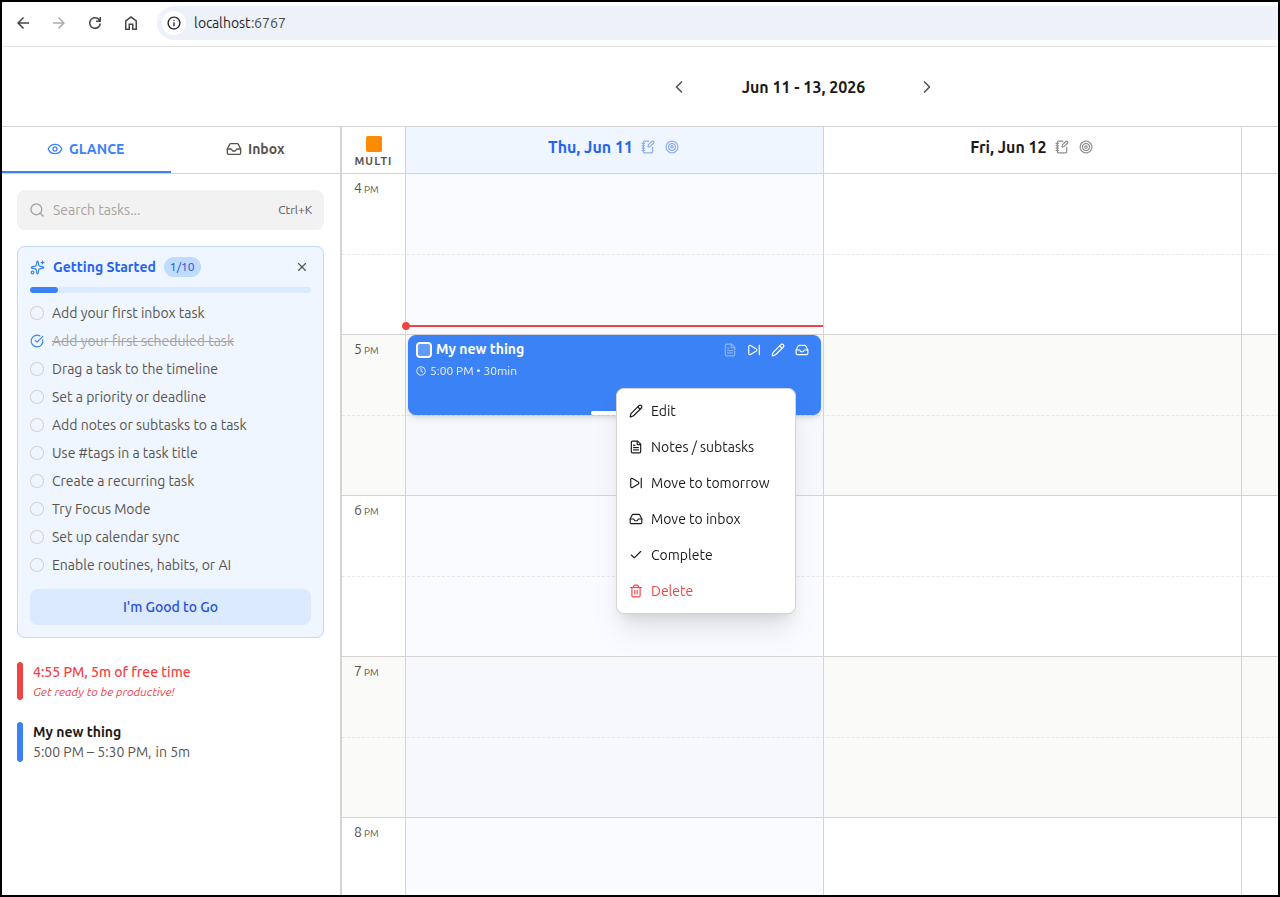1280x897 pixels.
Task: Click the Jun 11 - 13, 2026 date label
Action: (x=803, y=87)
